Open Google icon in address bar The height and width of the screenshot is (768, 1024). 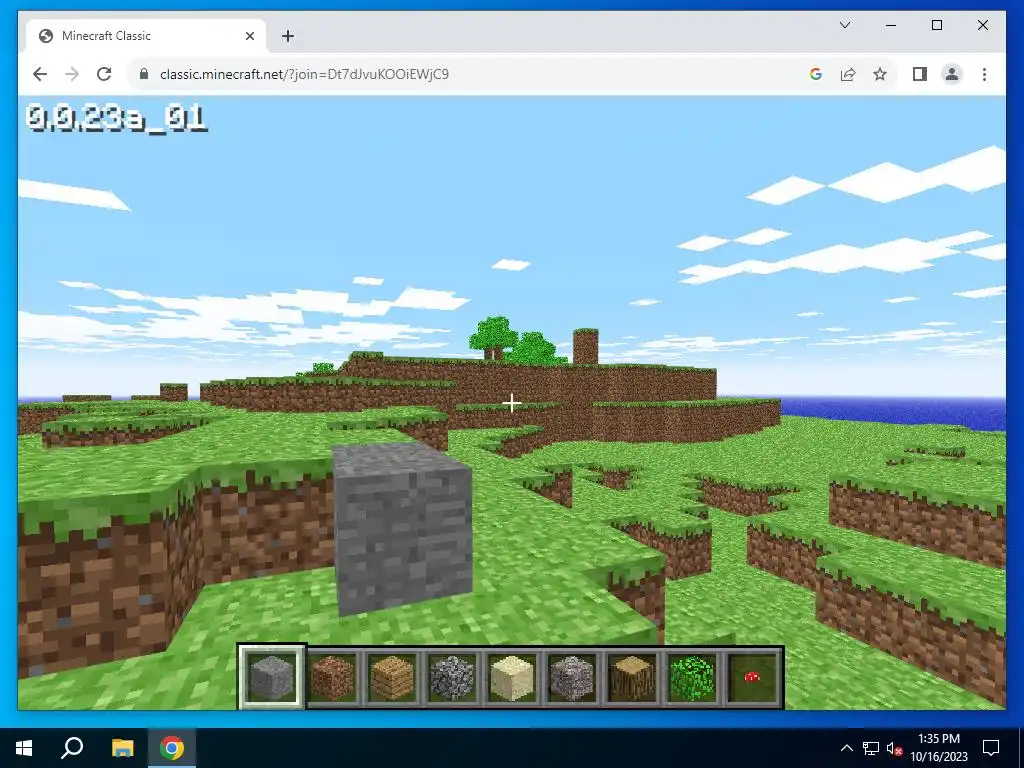pyautogui.click(x=816, y=74)
